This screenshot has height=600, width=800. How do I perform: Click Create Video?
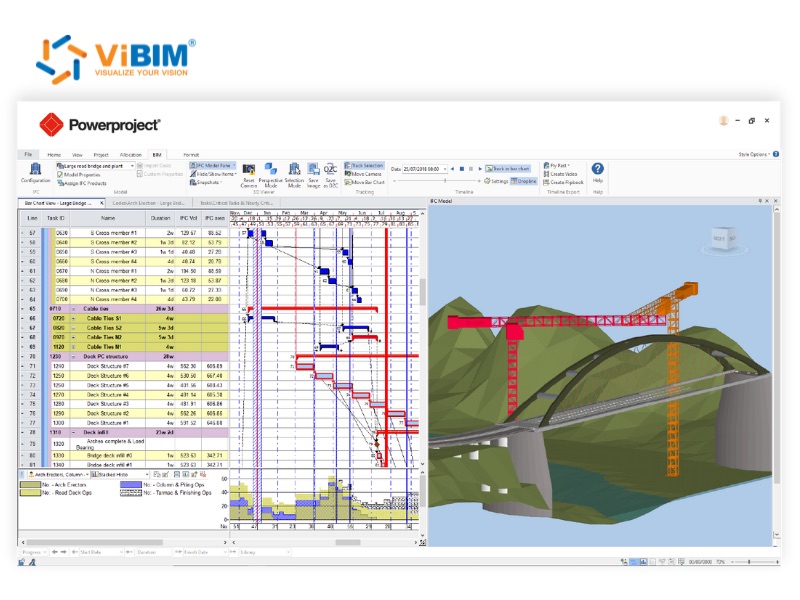click(x=560, y=174)
